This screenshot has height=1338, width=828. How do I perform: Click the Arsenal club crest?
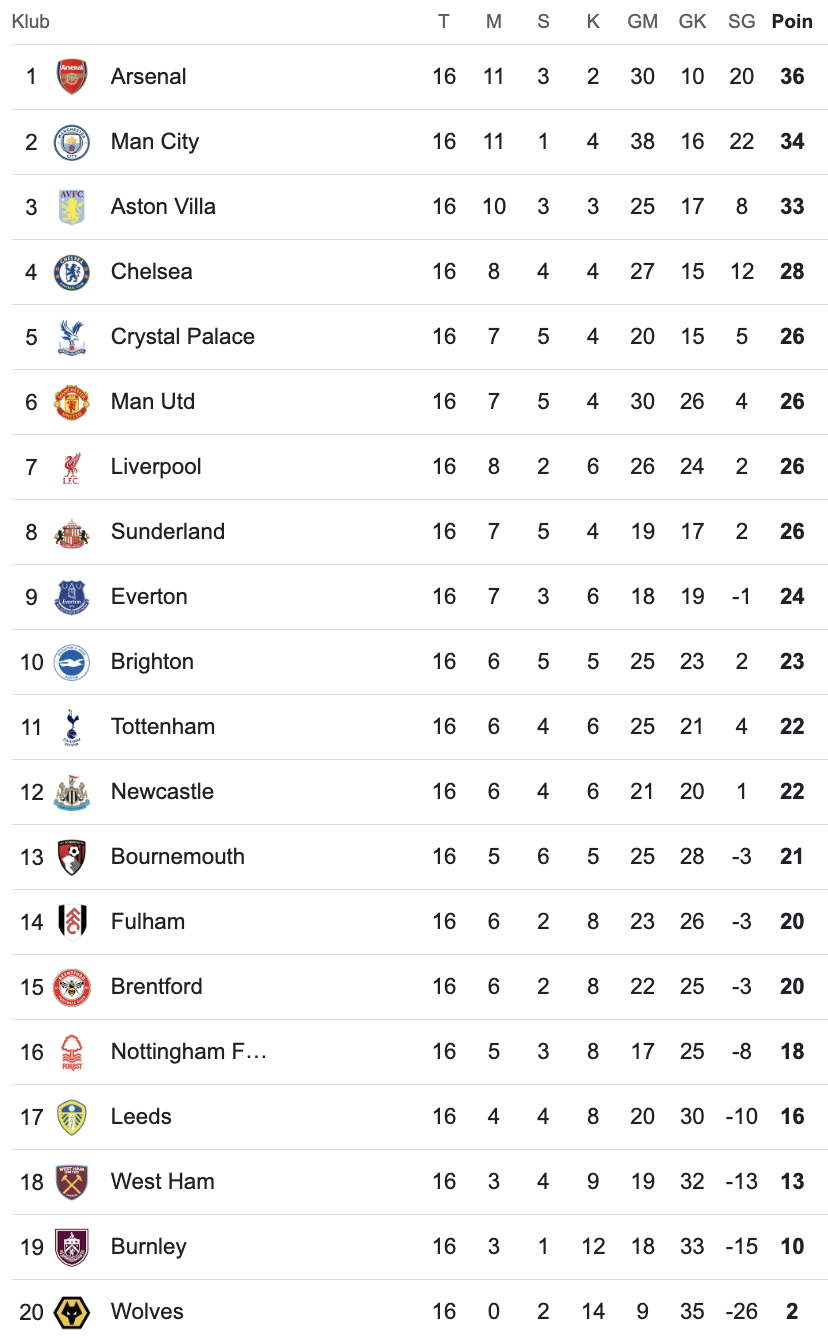click(72, 77)
